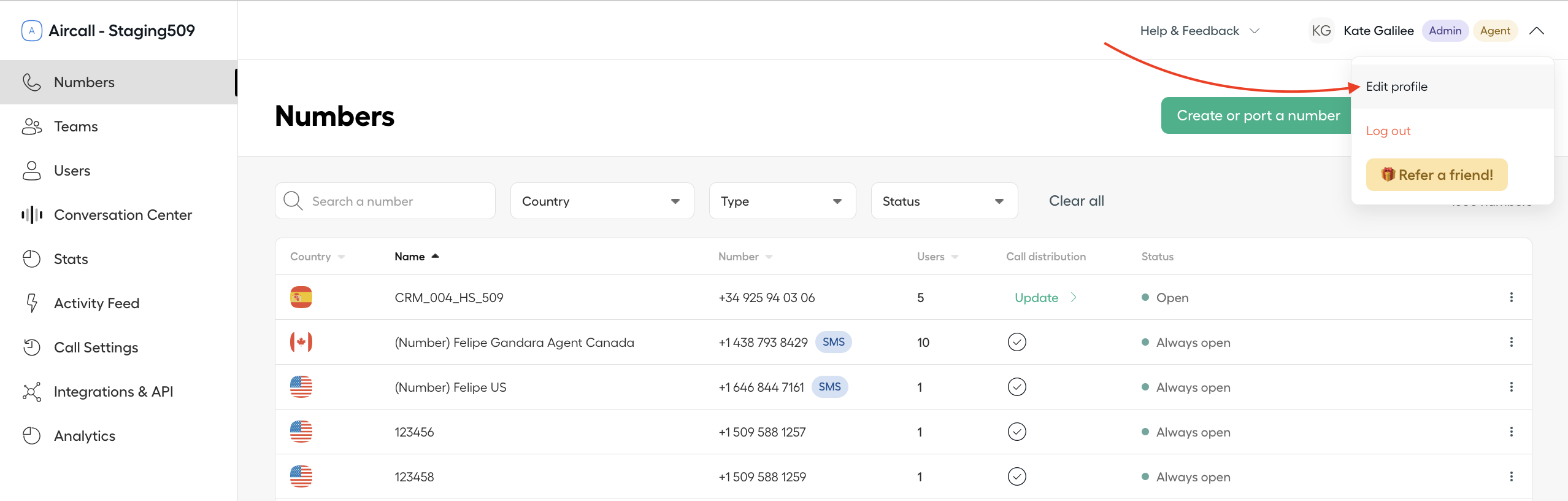Click call distribution checkmark for 123458
Image resolution: width=1568 pixels, height=501 pixels.
click(1017, 476)
